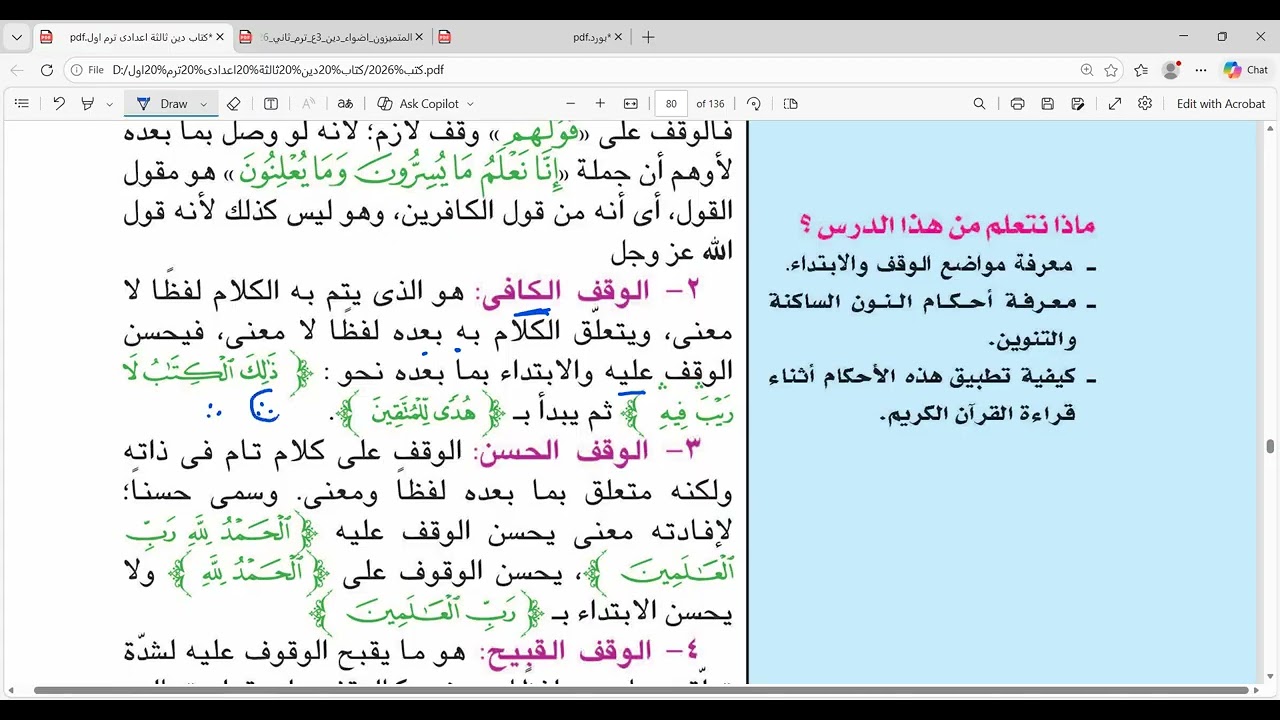Open a new browser tab
This screenshot has height=720, width=1280.
click(x=648, y=37)
